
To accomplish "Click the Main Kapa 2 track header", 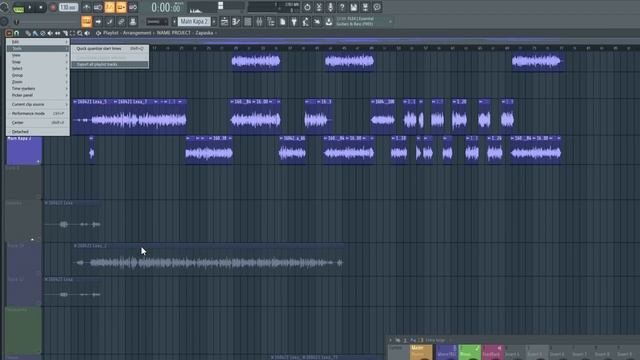I will point(24,150).
